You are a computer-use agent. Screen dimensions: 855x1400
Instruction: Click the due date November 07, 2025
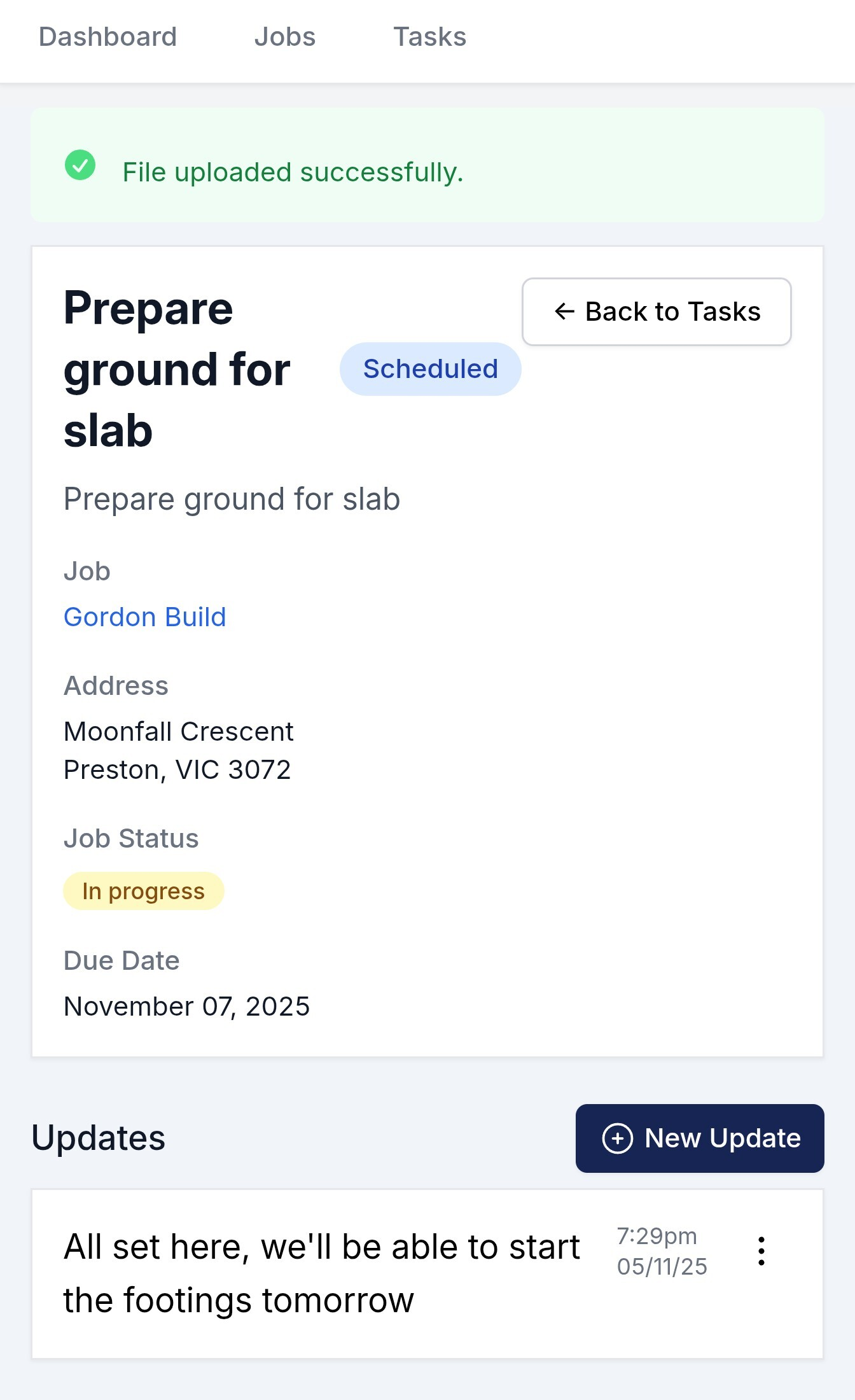[187, 1005]
